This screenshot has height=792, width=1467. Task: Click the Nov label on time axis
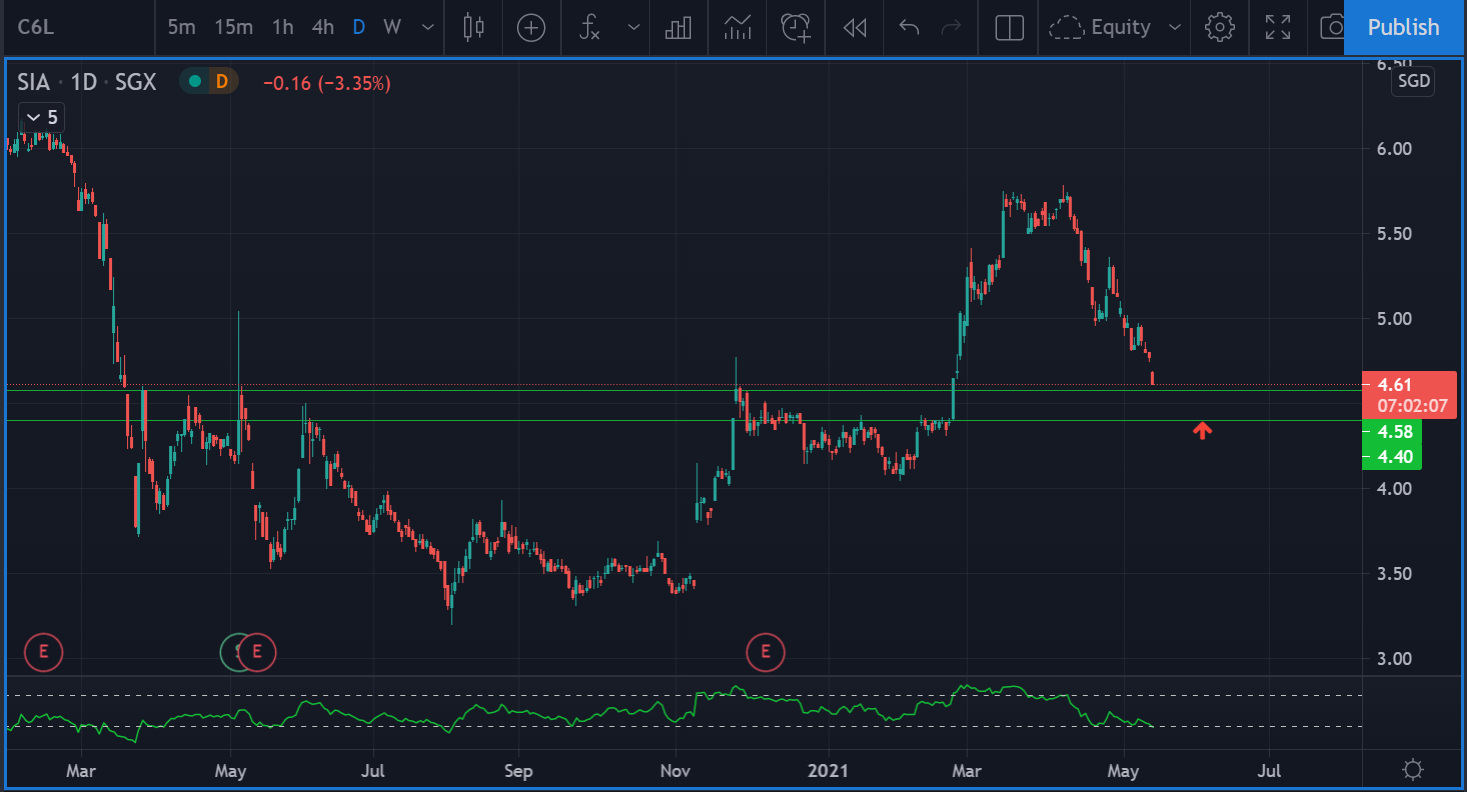click(x=675, y=771)
